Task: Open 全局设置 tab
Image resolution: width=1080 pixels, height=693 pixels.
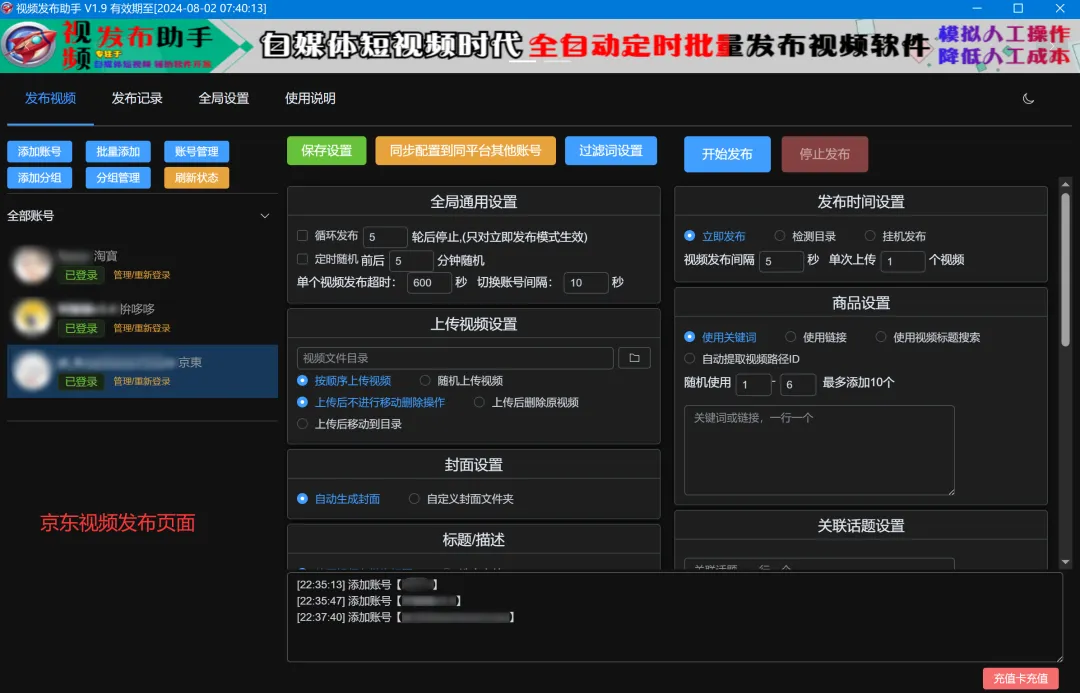Action: pyautogui.click(x=224, y=99)
